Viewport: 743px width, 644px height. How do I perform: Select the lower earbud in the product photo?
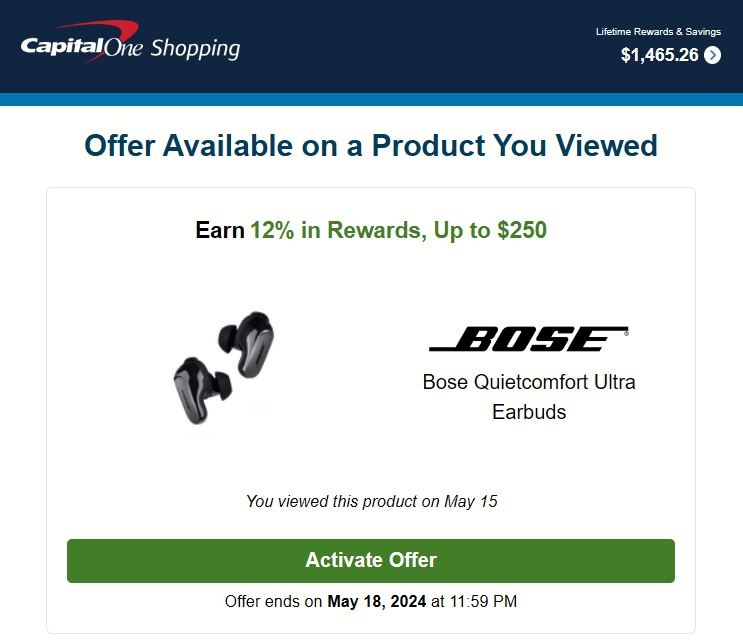click(203, 390)
